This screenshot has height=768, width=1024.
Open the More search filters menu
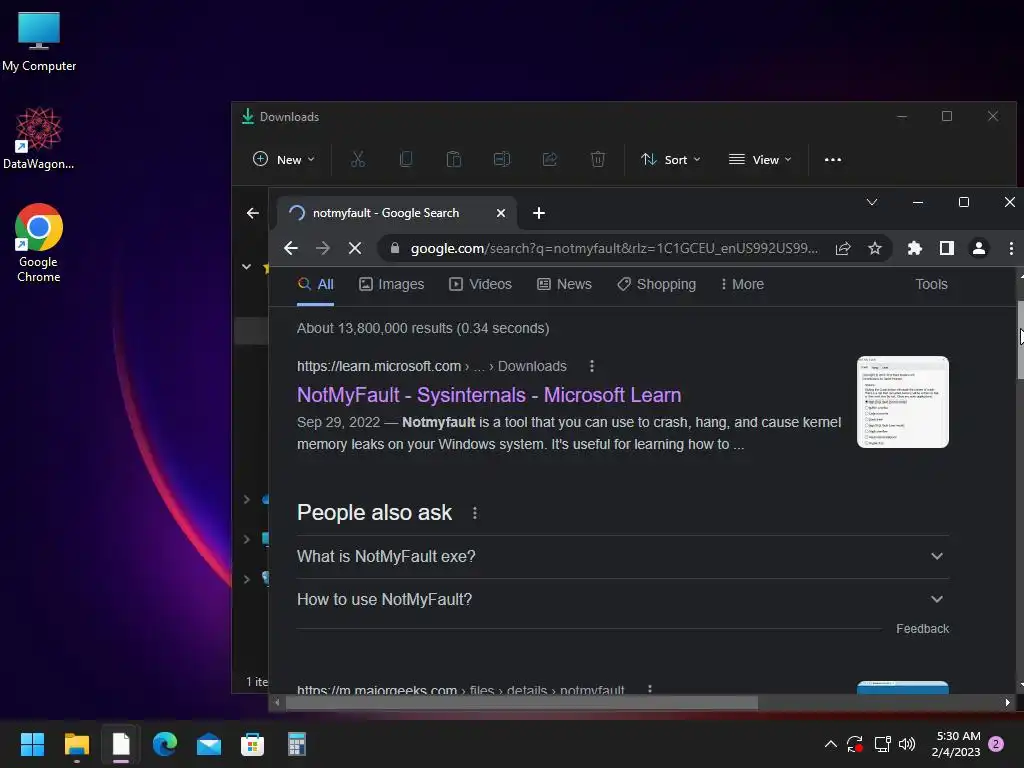point(742,284)
